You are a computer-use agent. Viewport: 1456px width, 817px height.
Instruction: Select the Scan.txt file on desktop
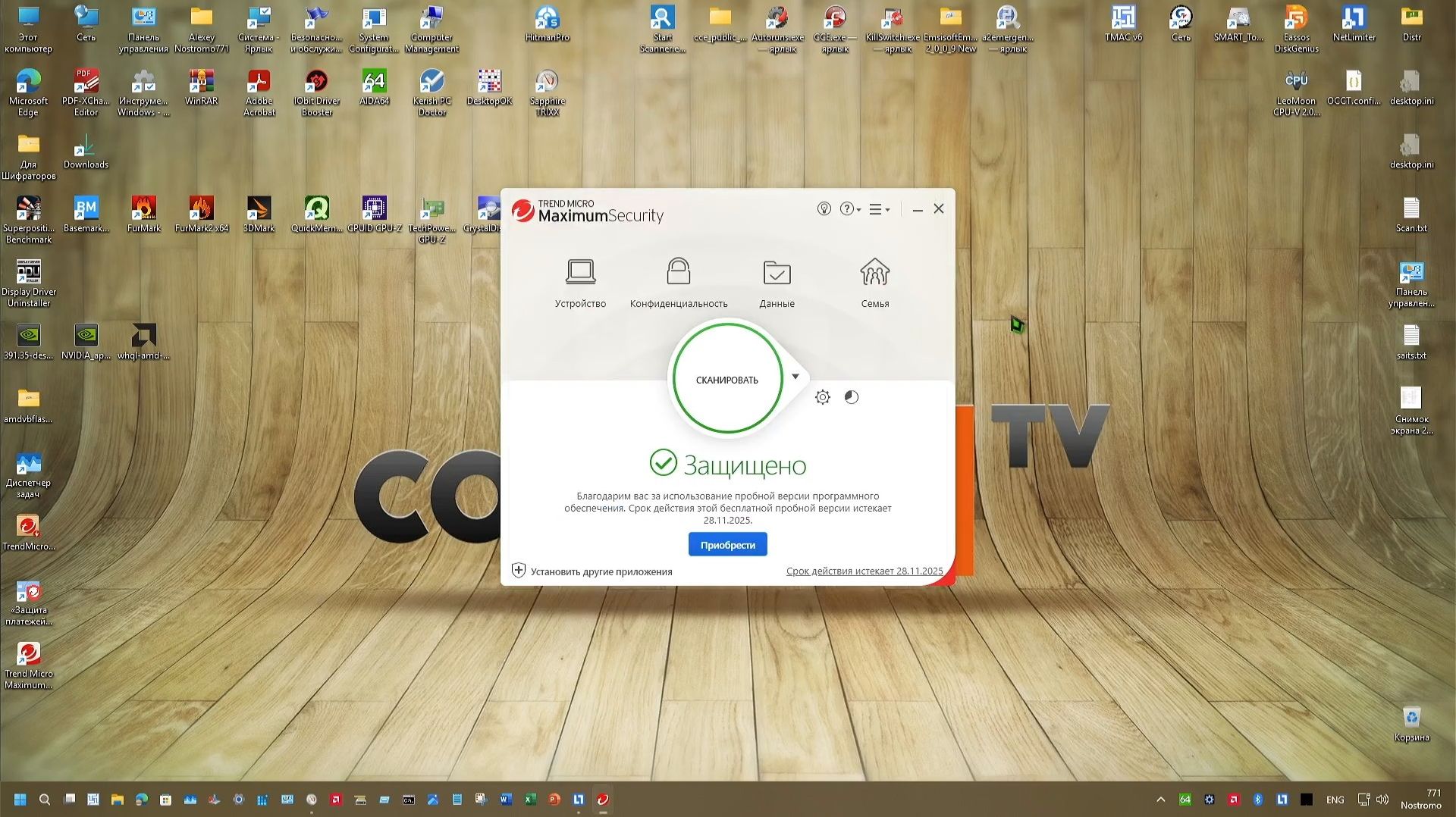(x=1411, y=215)
